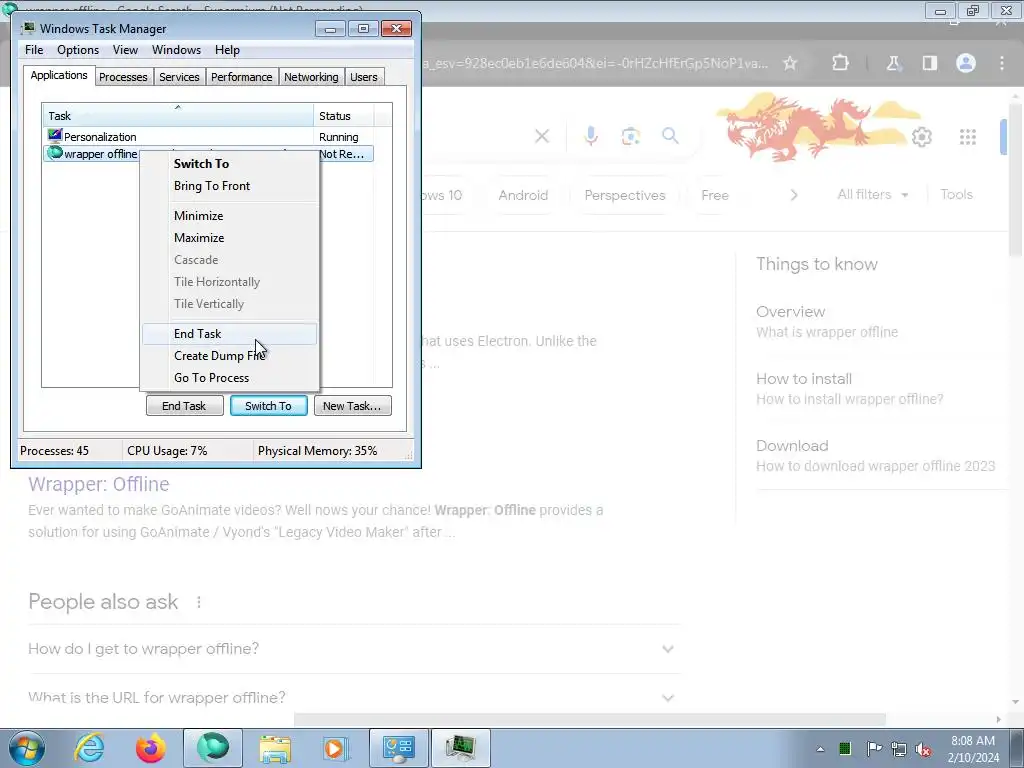The image size is (1024, 768).
Task: Select Minimize in the context menu
Action: [229, 216]
